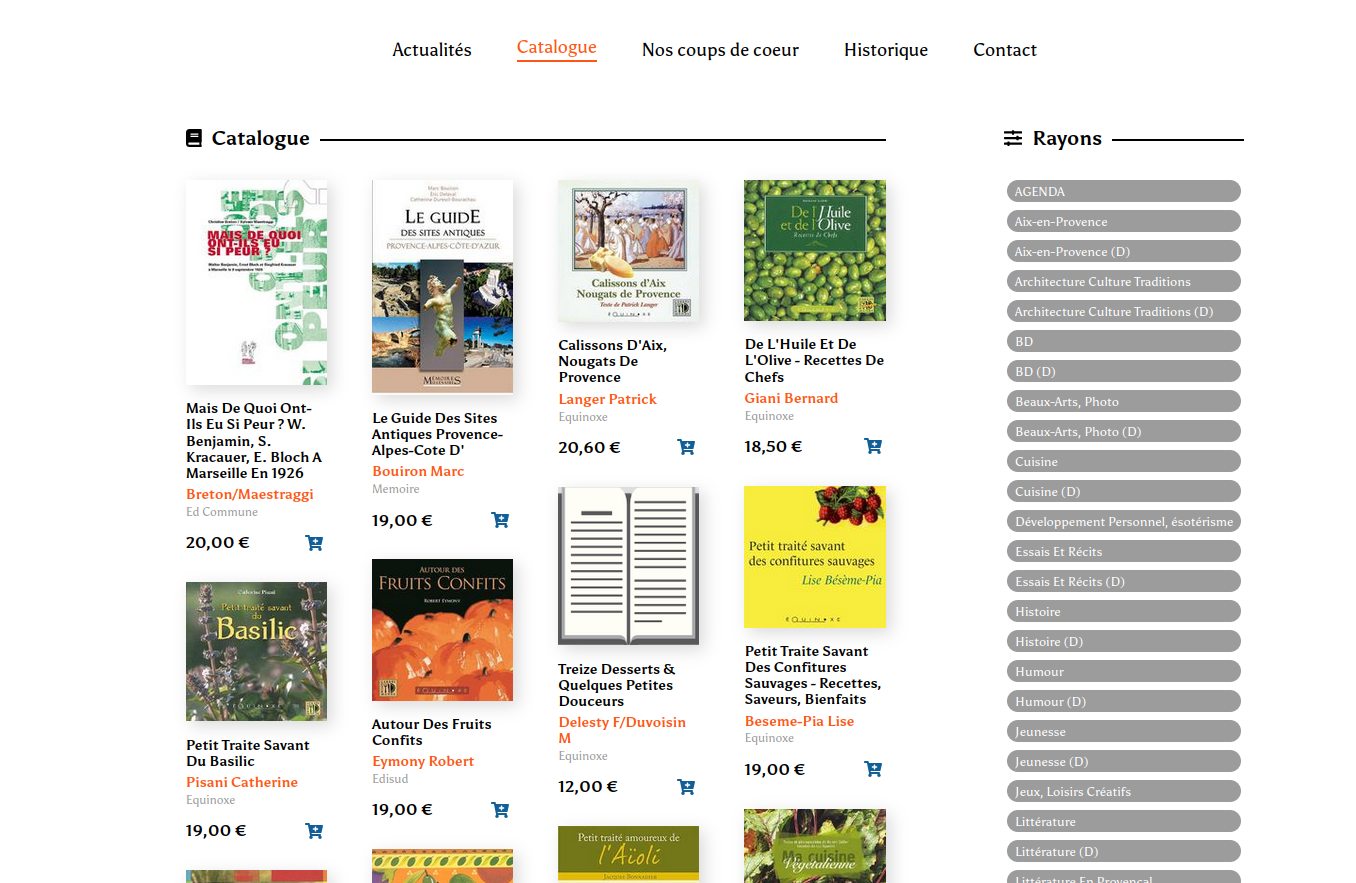The image size is (1356, 883).
Task: Open the Contact page
Action: tap(1005, 50)
